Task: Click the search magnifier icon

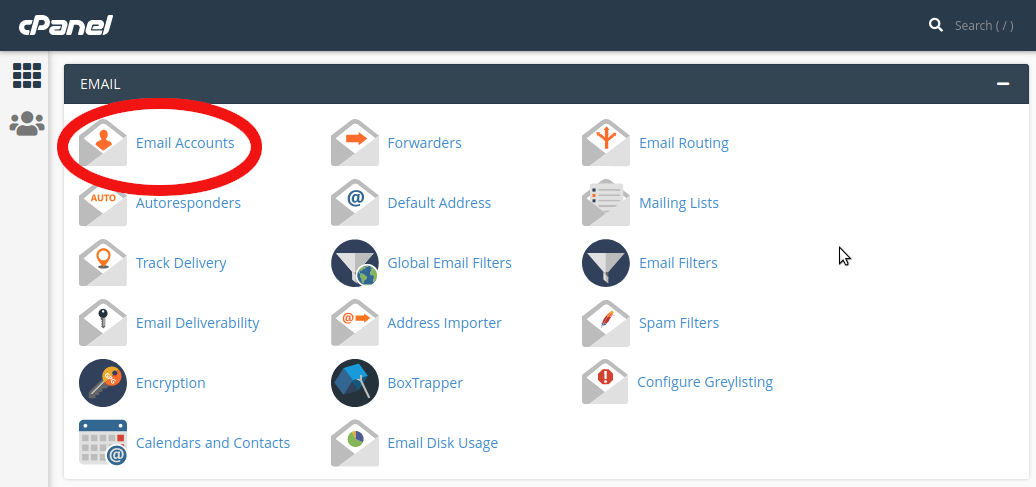Action: point(936,25)
